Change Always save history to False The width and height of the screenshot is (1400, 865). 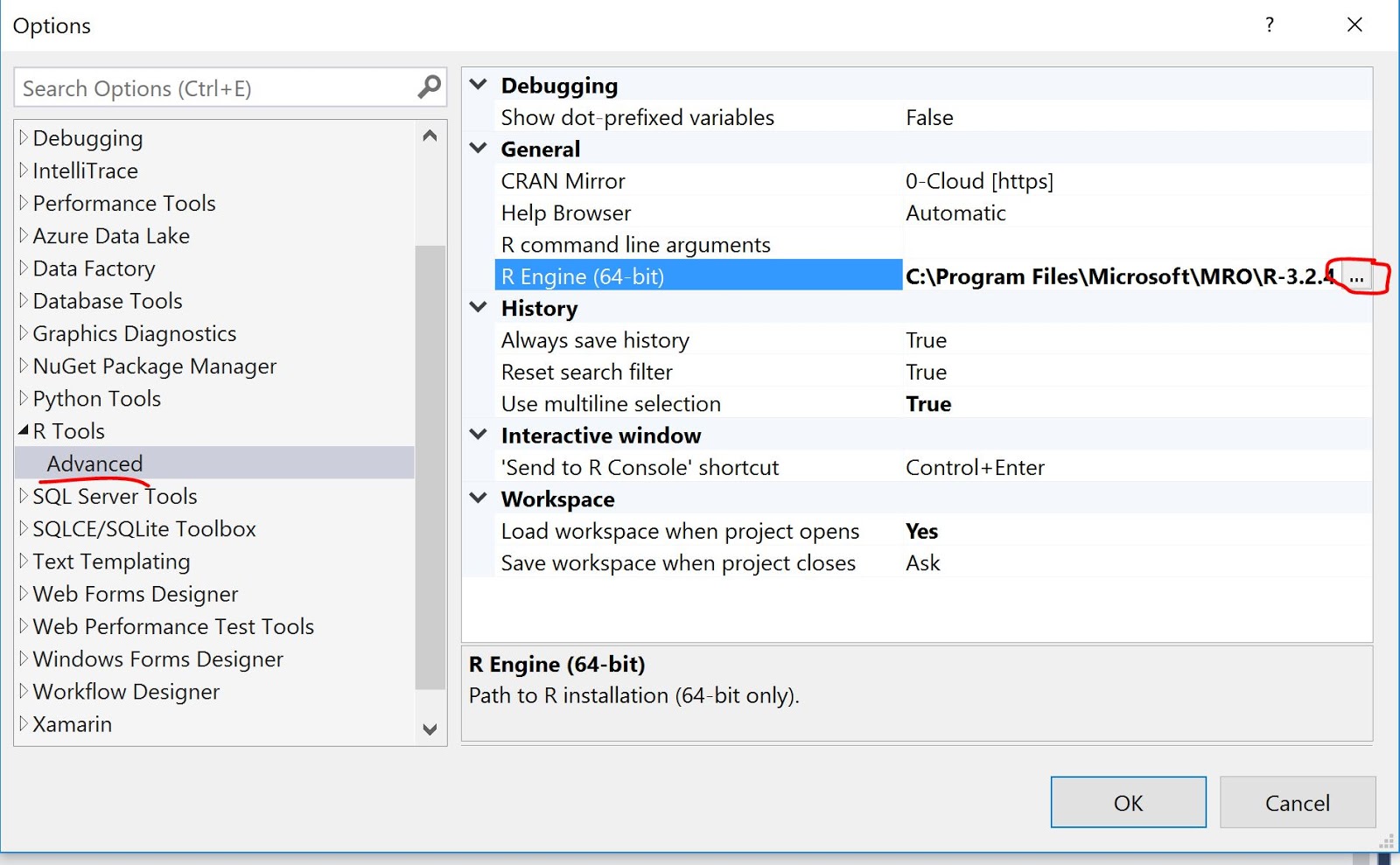(x=926, y=339)
